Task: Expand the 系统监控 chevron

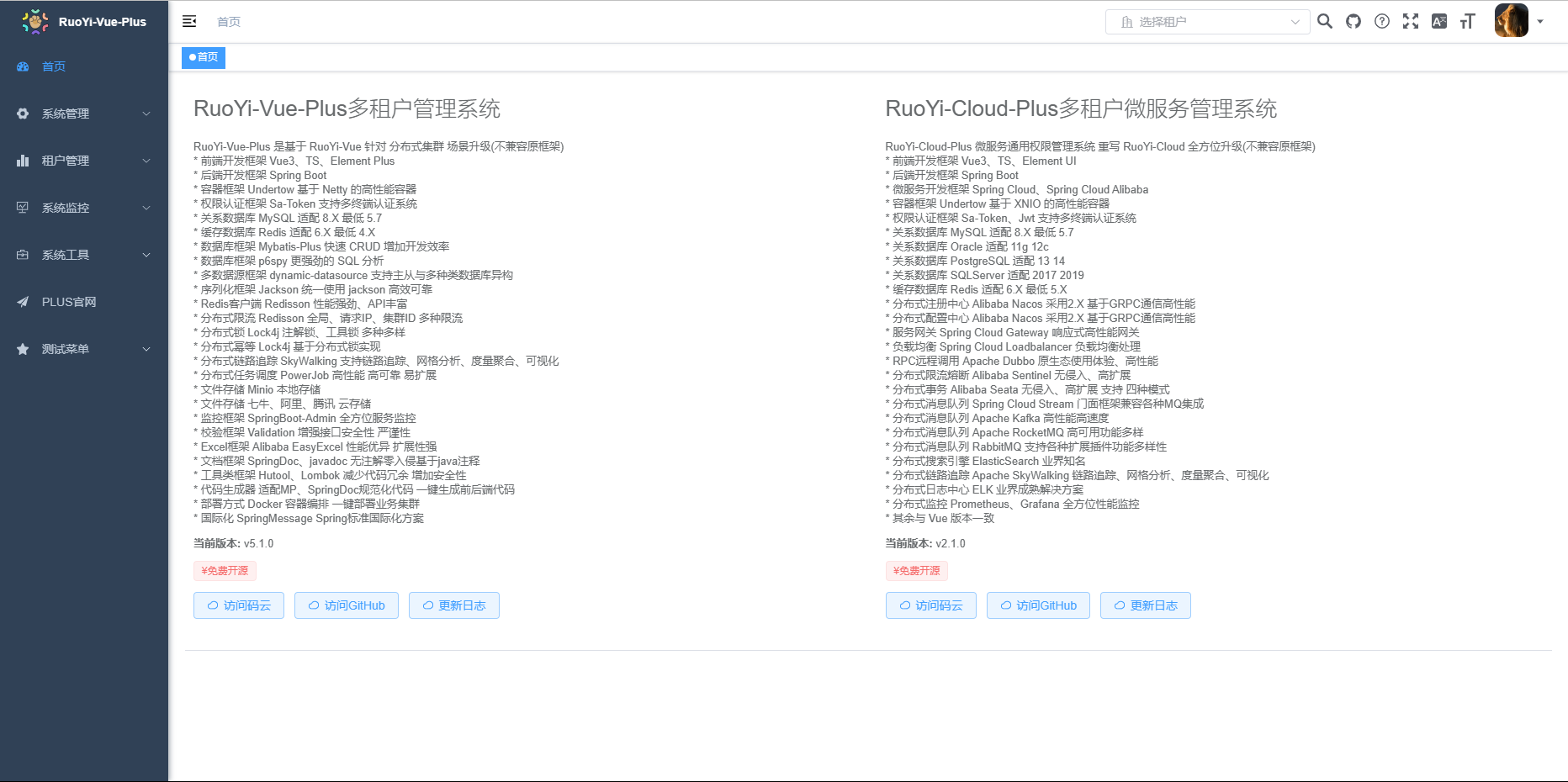Action: click(146, 208)
